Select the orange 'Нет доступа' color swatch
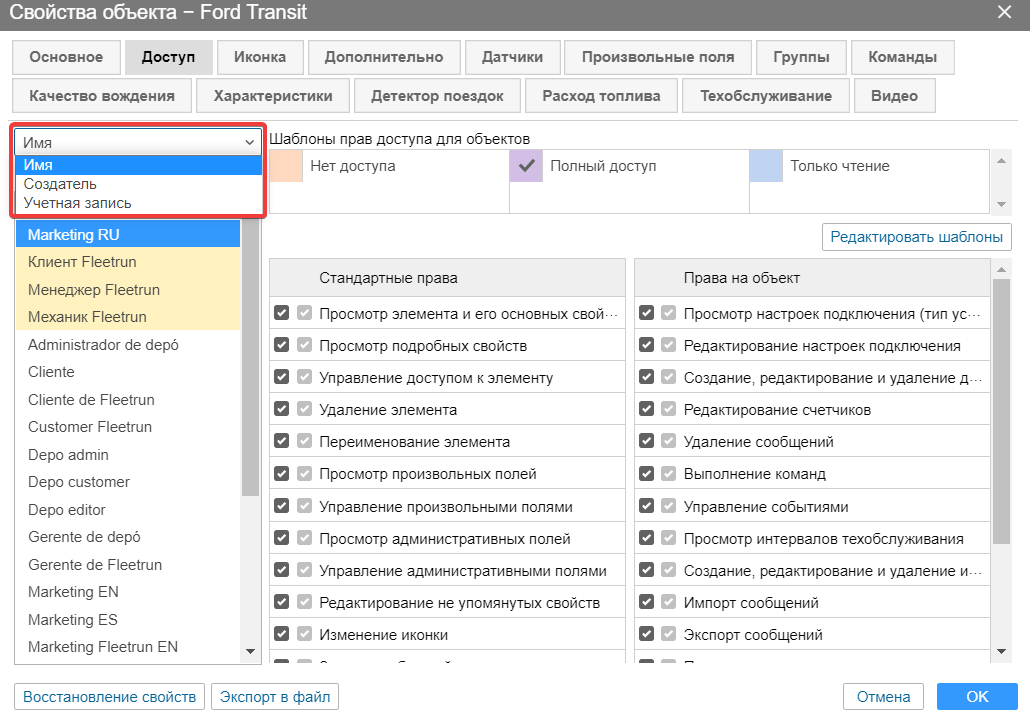 point(286,166)
